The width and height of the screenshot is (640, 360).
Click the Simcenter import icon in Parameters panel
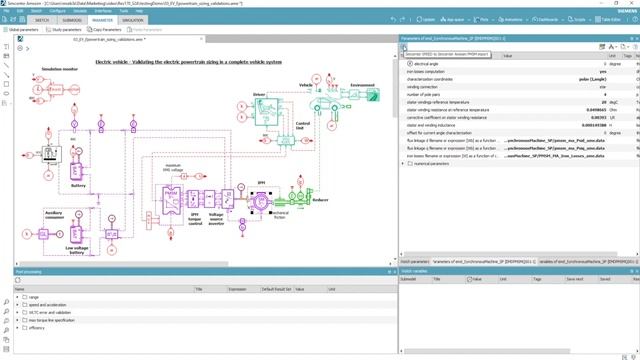click(x=403, y=47)
